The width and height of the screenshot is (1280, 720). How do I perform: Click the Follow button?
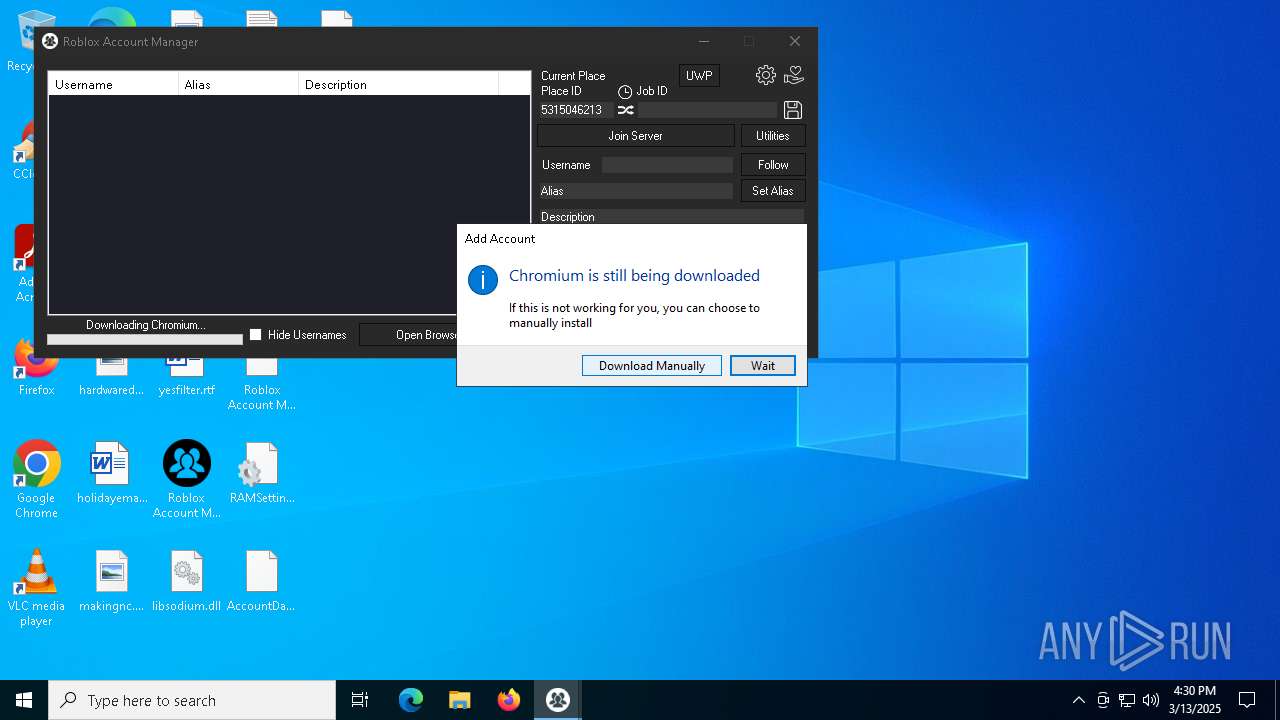773,165
